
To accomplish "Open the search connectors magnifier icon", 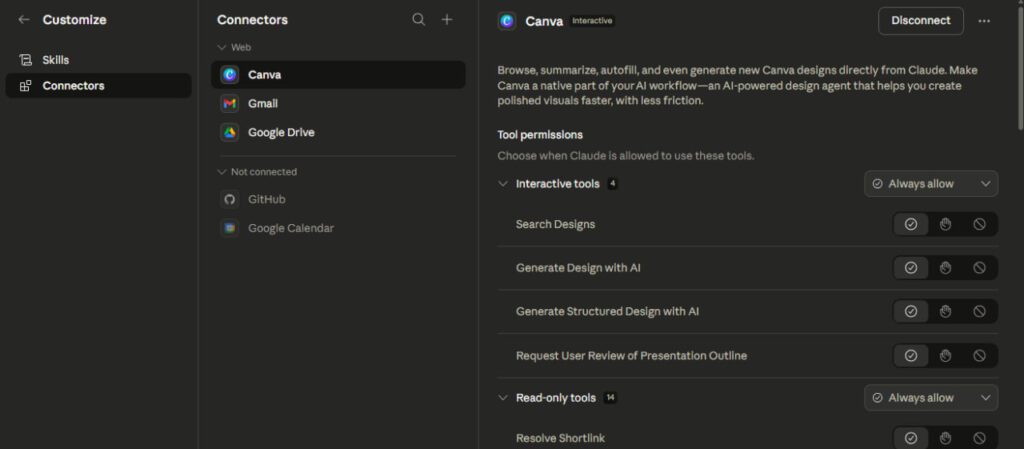I will (419, 20).
